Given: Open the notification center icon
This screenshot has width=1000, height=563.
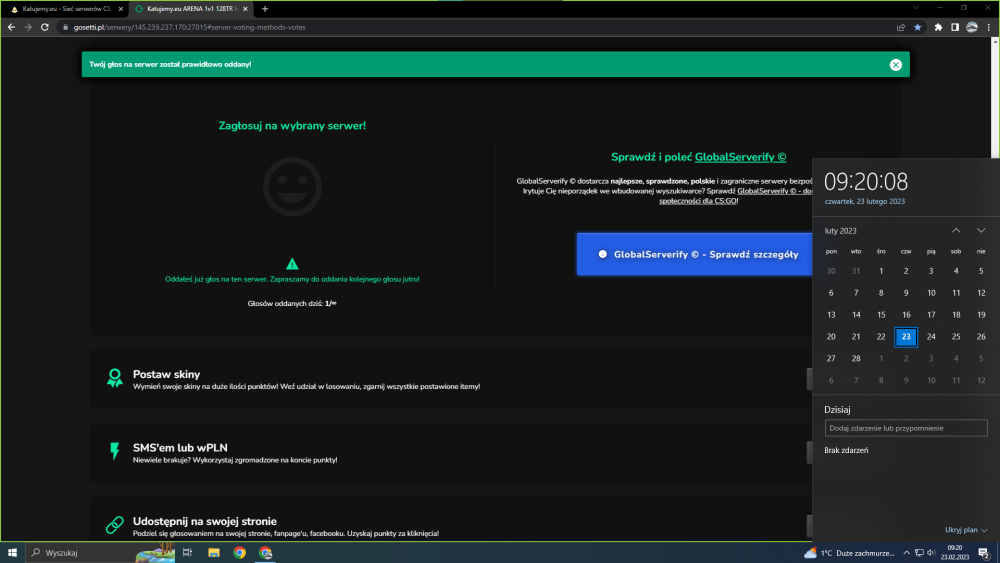Looking at the screenshot, I should 984,553.
